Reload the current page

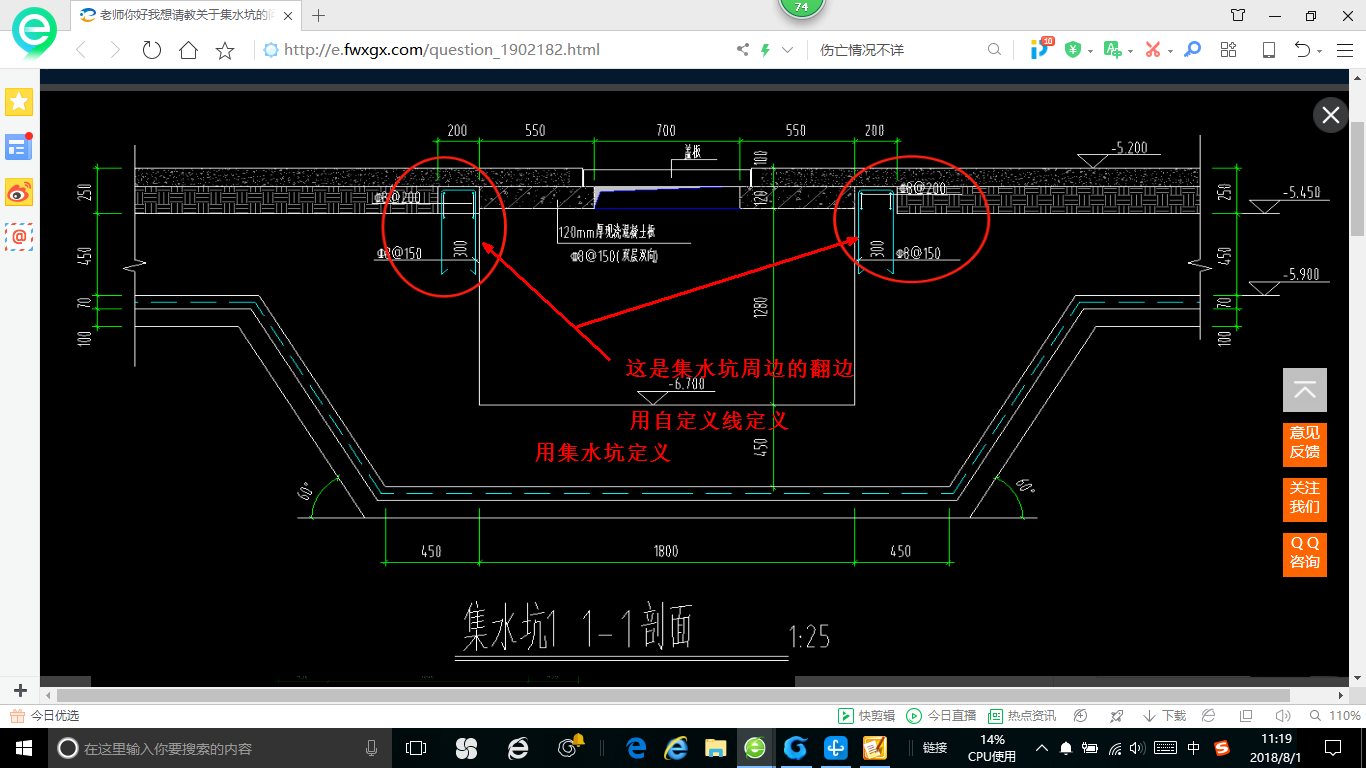[x=152, y=50]
